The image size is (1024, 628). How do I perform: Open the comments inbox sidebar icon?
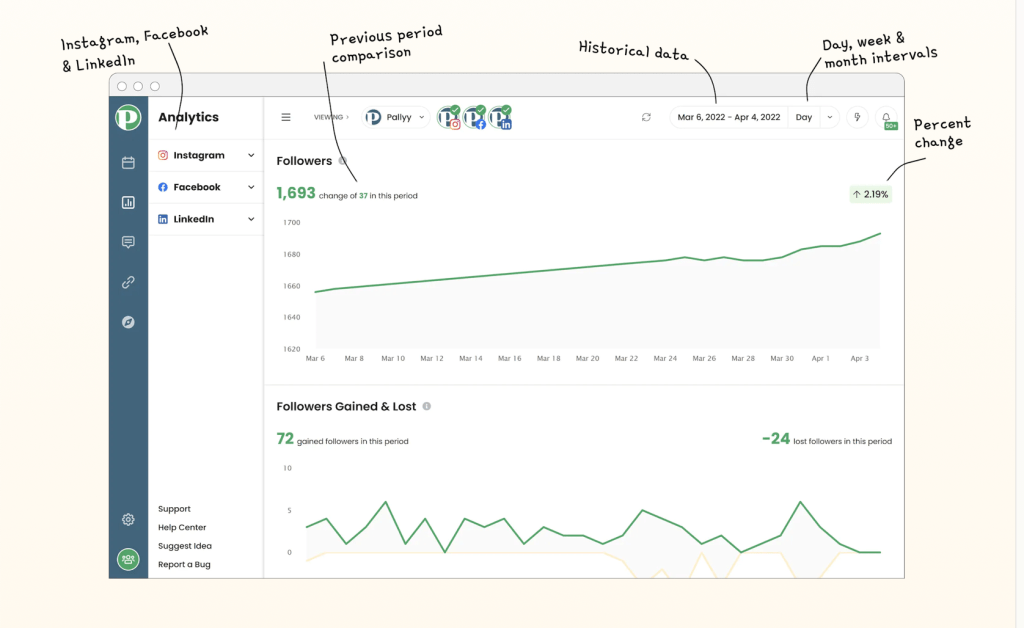(x=128, y=242)
